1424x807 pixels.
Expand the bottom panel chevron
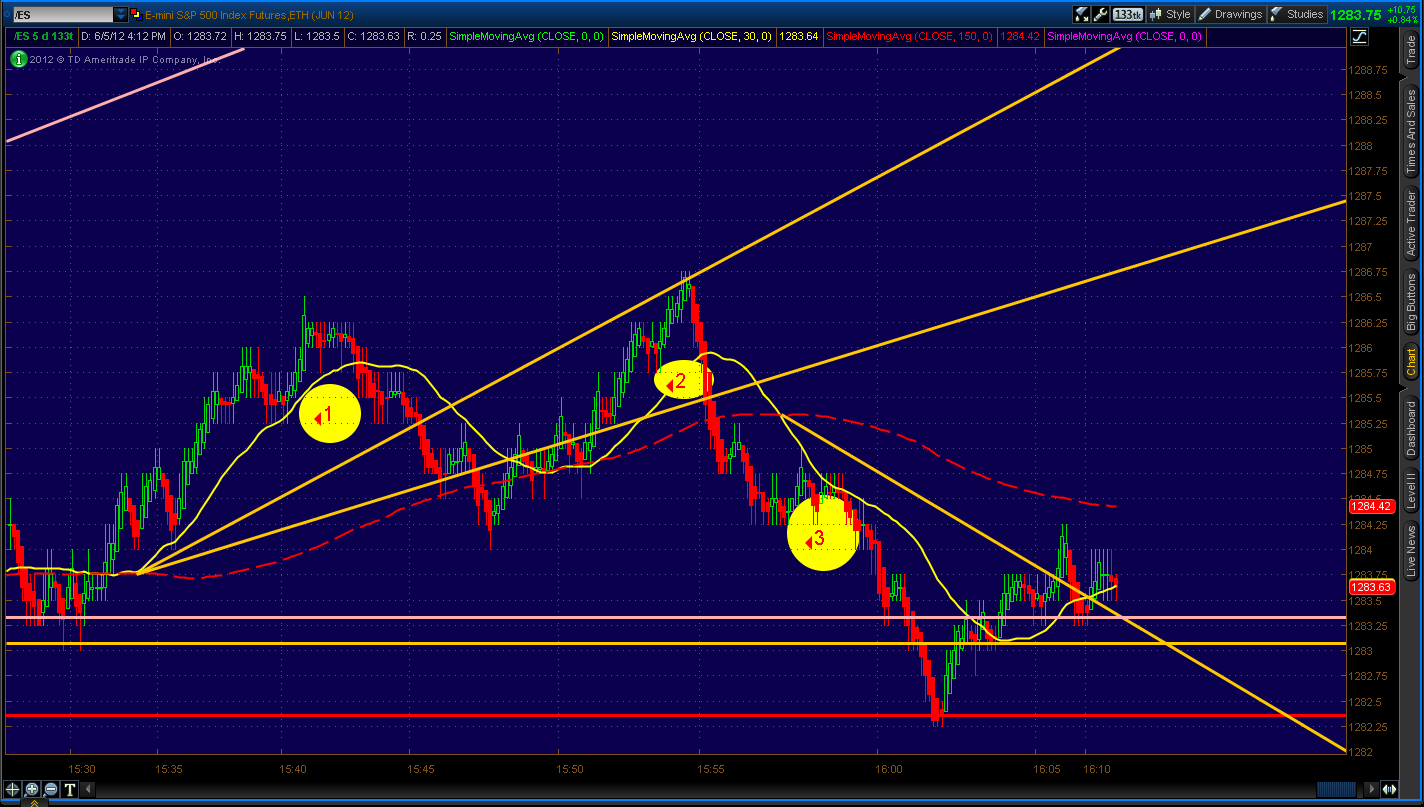coord(35,801)
